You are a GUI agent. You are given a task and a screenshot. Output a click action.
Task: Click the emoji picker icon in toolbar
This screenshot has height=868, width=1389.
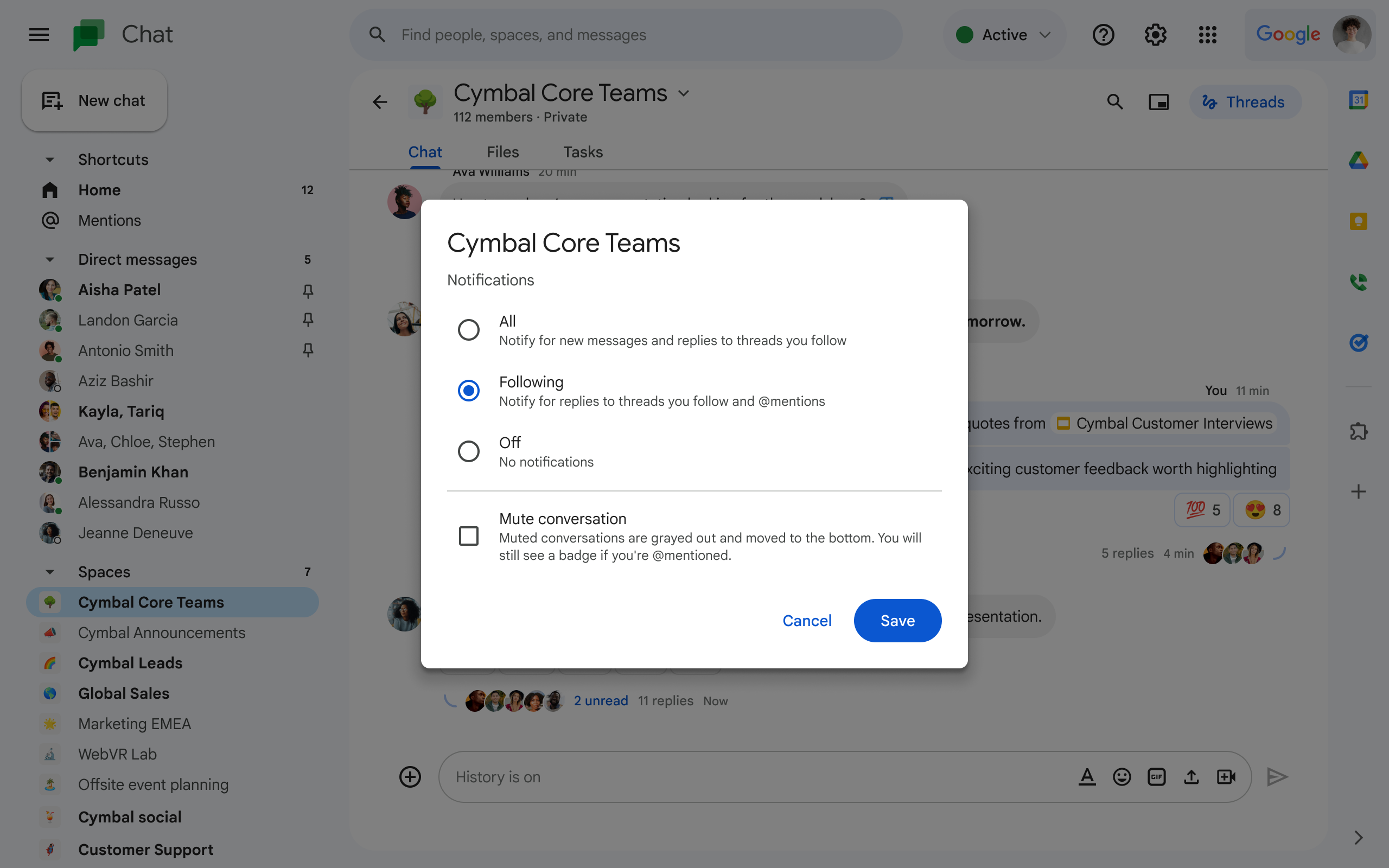coord(1122,777)
